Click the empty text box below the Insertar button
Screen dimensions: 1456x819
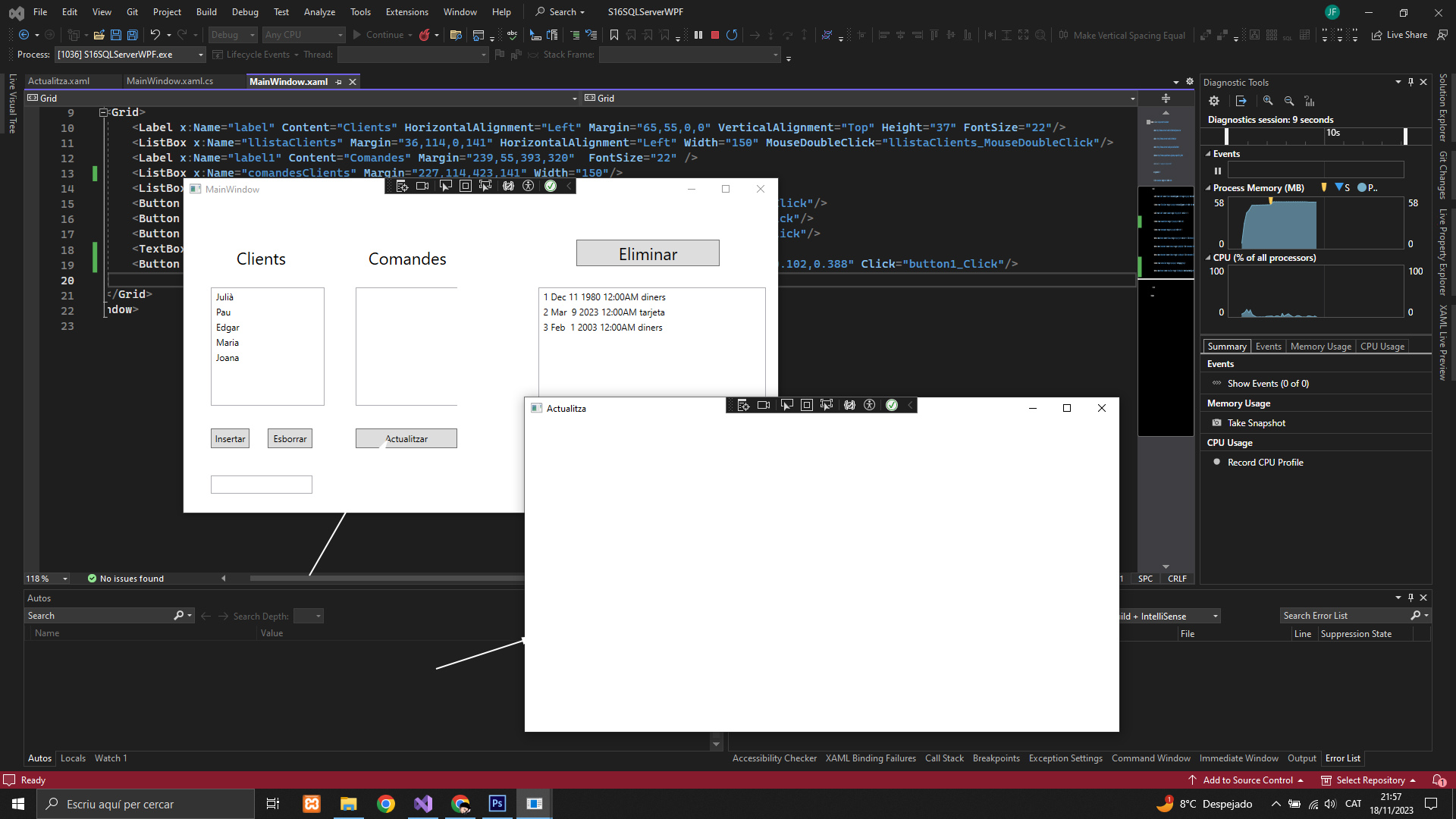point(262,485)
